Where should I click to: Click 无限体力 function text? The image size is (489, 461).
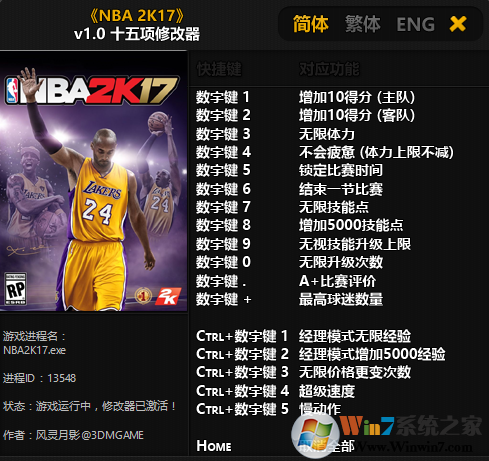pos(327,134)
